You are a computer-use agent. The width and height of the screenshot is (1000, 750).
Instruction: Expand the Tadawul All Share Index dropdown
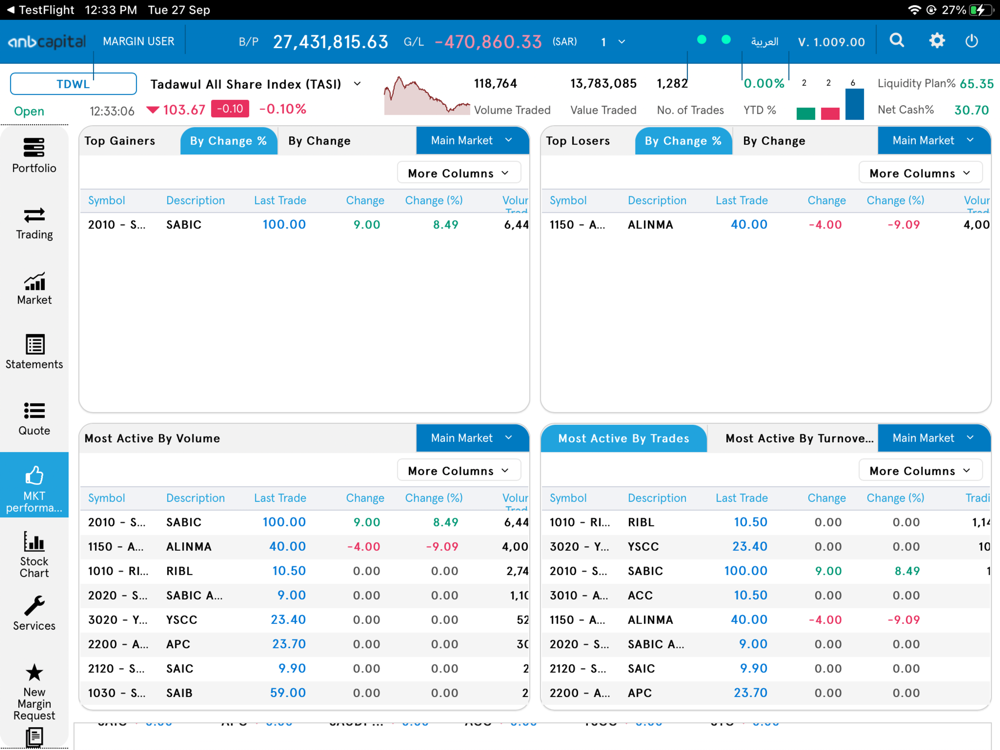[357, 84]
